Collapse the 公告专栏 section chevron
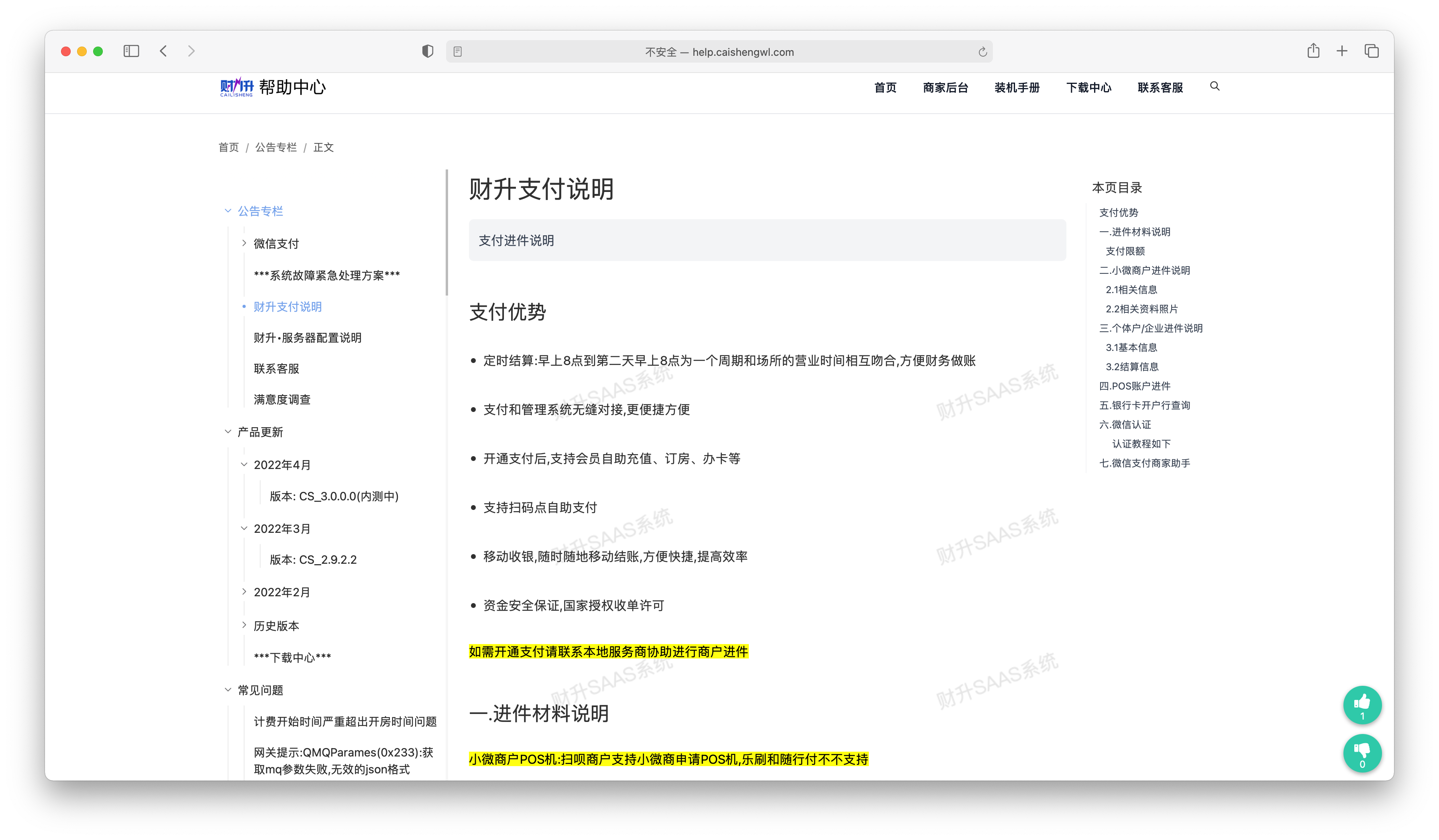 tap(228, 211)
